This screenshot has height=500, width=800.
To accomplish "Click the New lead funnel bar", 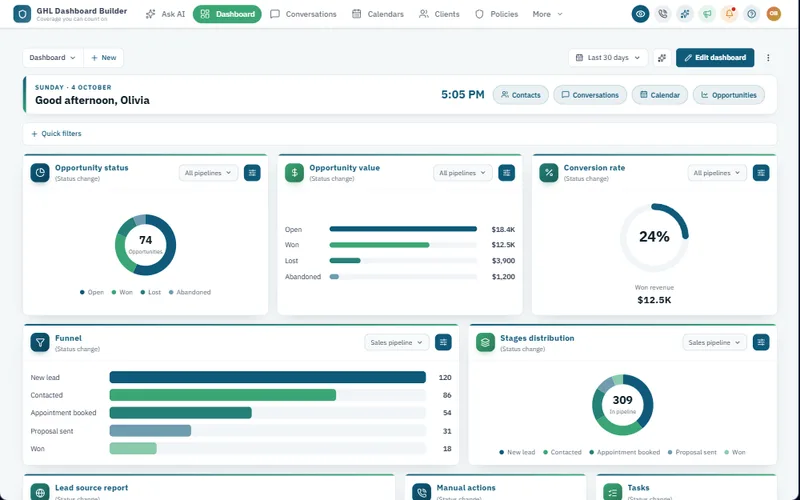I will (x=267, y=377).
